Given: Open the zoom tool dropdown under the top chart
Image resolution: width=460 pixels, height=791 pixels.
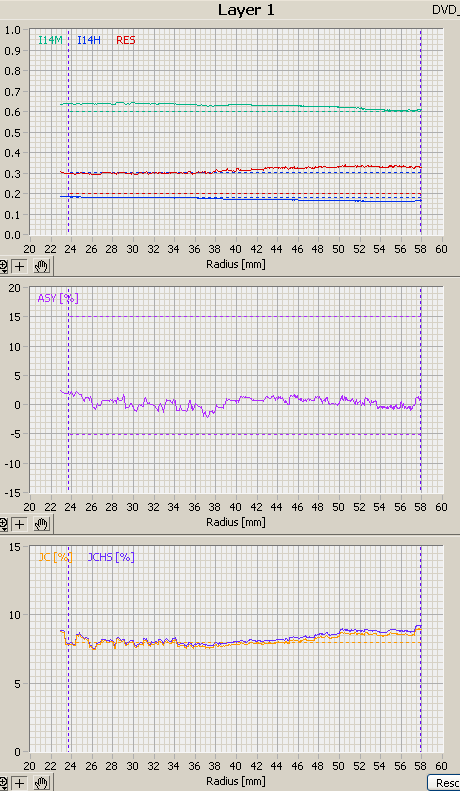Looking at the screenshot, I should coord(4,265).
